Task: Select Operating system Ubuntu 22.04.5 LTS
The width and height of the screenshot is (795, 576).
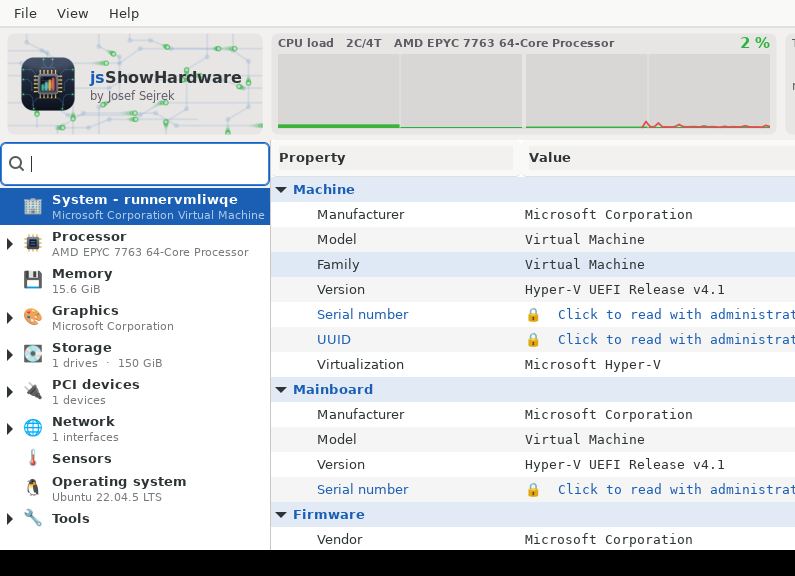Action: pyautogui.click(x=135, y=488)
